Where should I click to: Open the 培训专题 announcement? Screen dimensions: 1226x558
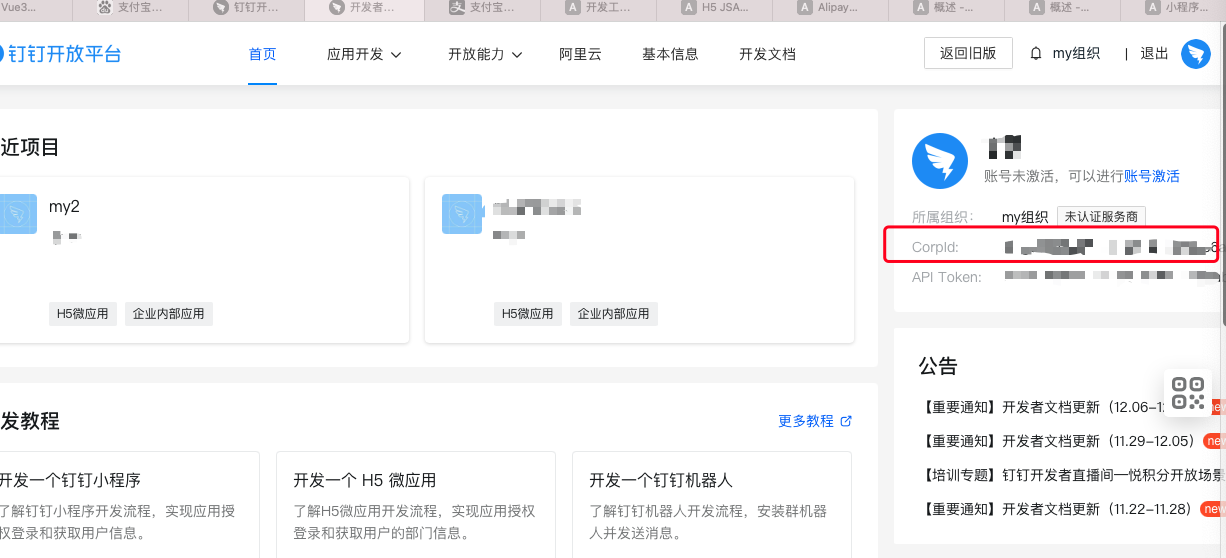1070,475
